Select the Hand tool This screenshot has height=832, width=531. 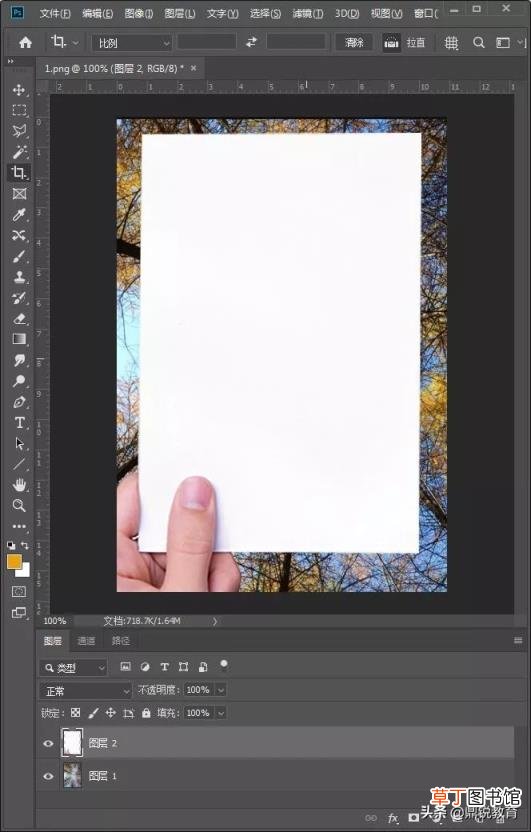click(19, 484)
